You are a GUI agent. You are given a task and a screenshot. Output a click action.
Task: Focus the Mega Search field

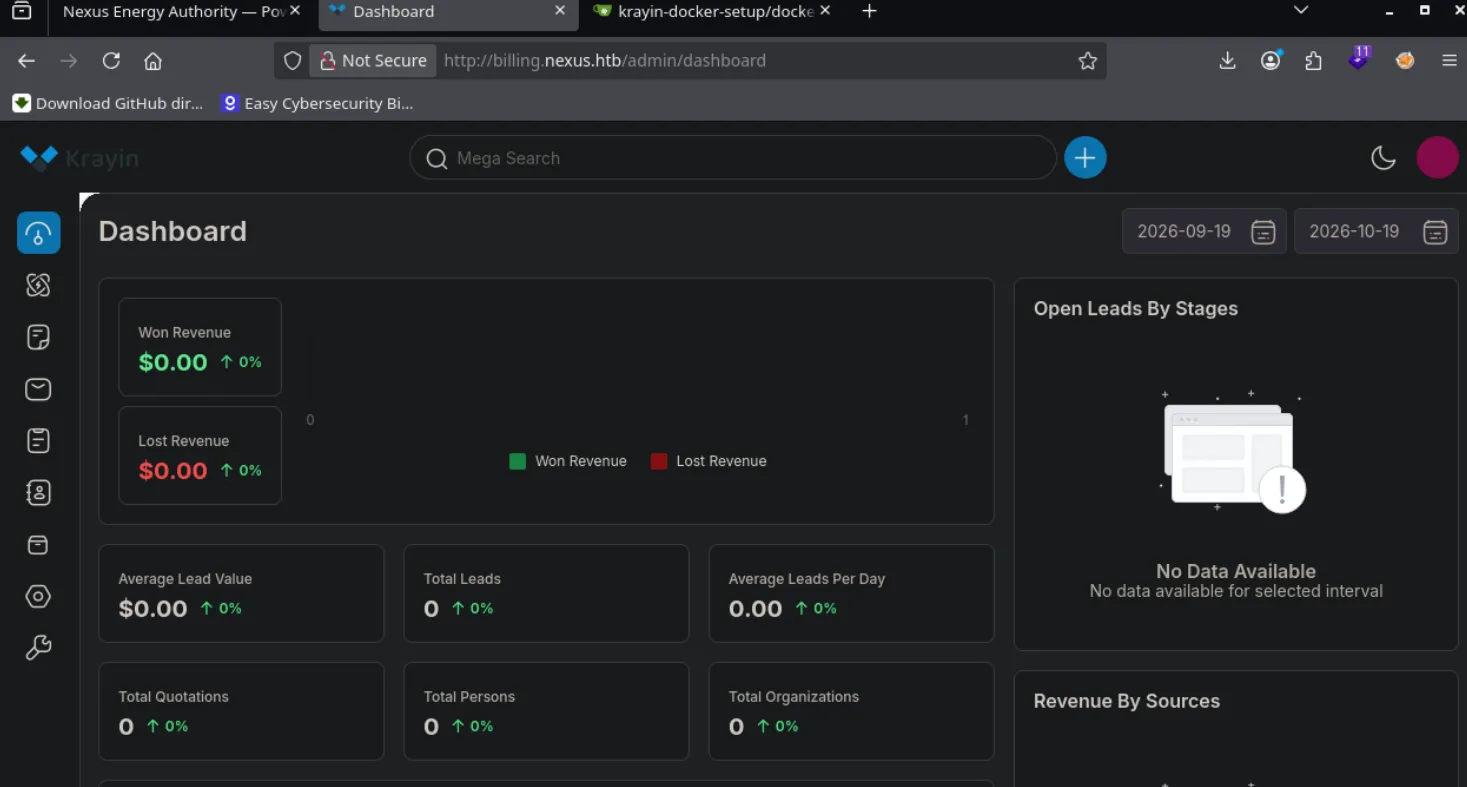(x=733, y=158)
